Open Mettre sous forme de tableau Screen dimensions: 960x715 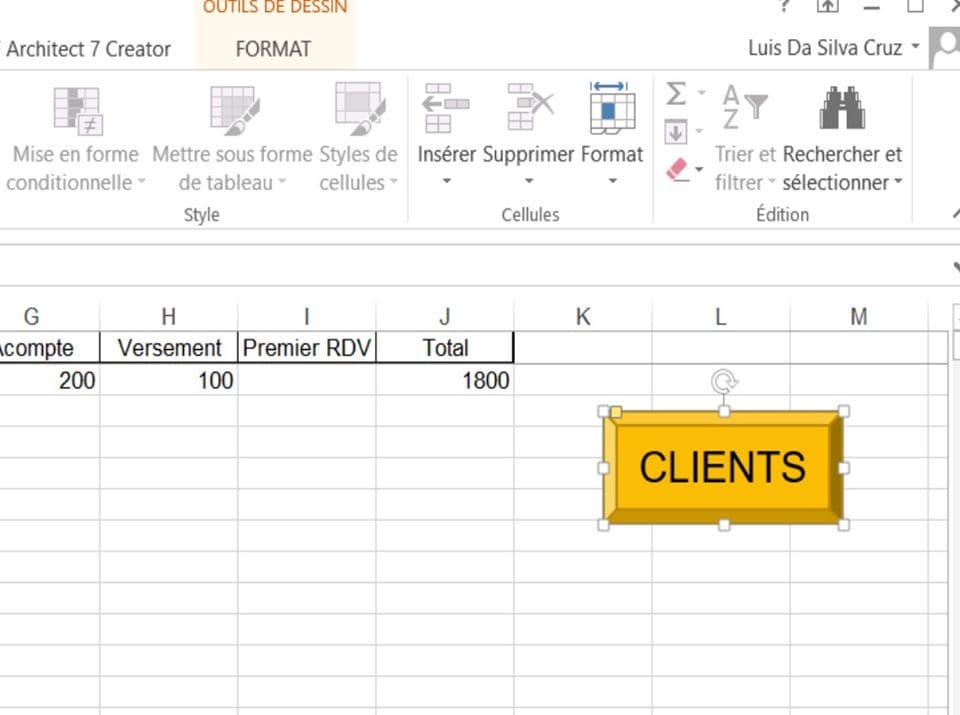(232, 139)
